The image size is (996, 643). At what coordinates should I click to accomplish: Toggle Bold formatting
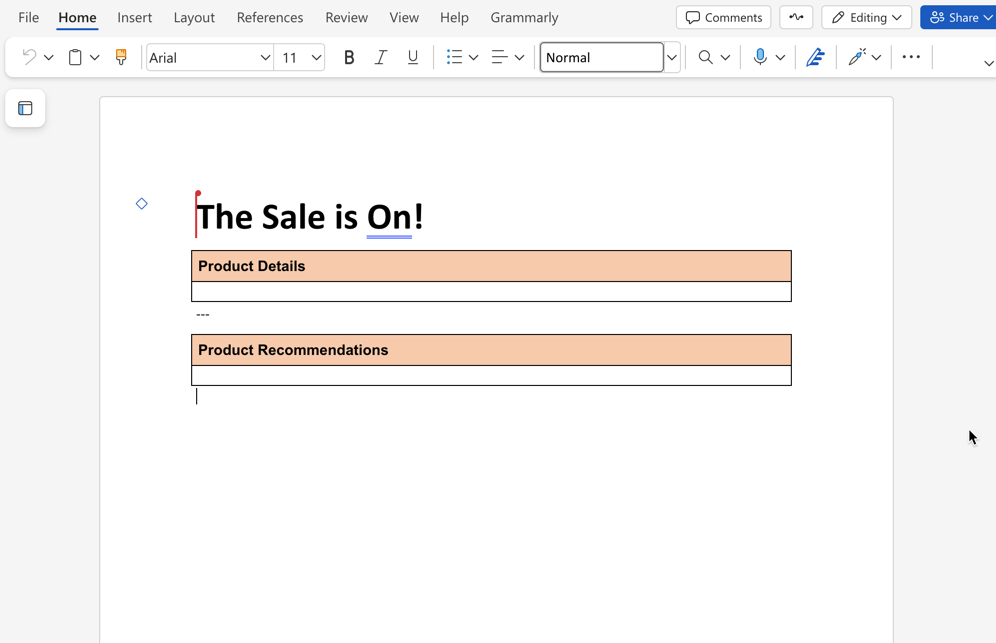(x=349, y=58)
